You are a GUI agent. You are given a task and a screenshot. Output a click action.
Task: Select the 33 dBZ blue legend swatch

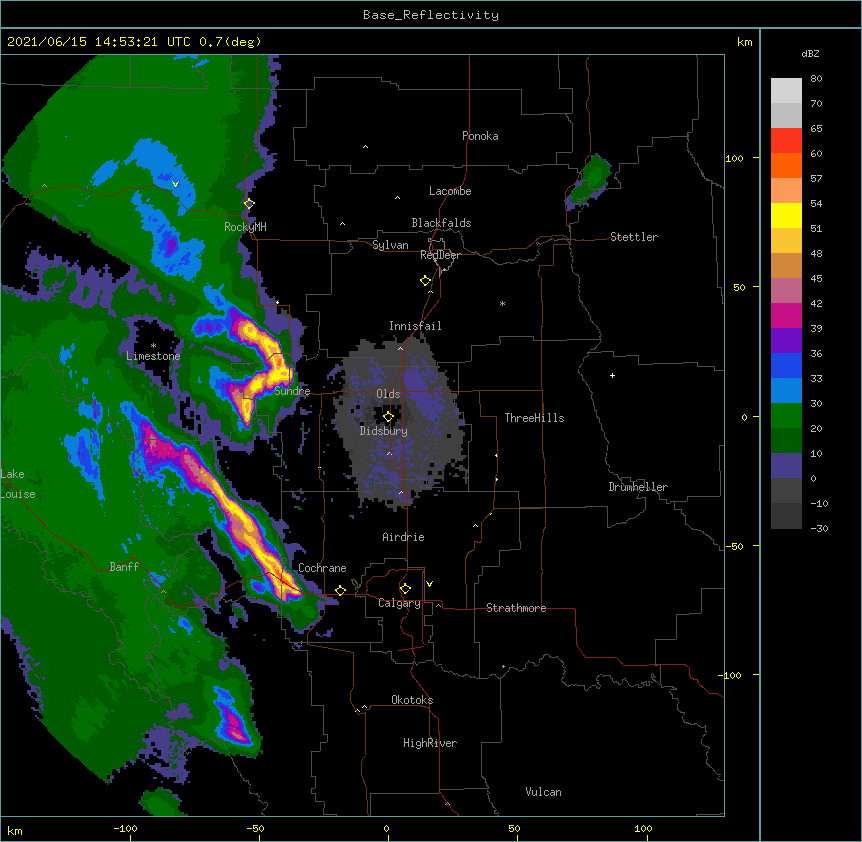786,365
